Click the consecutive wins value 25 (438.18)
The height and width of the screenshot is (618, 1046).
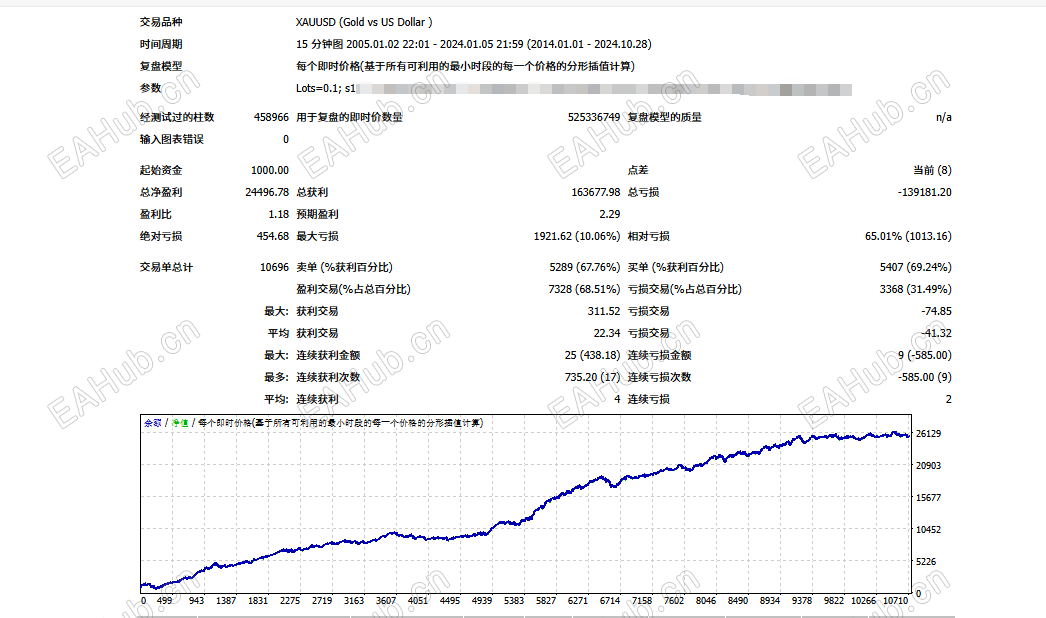tap(592, 355)
